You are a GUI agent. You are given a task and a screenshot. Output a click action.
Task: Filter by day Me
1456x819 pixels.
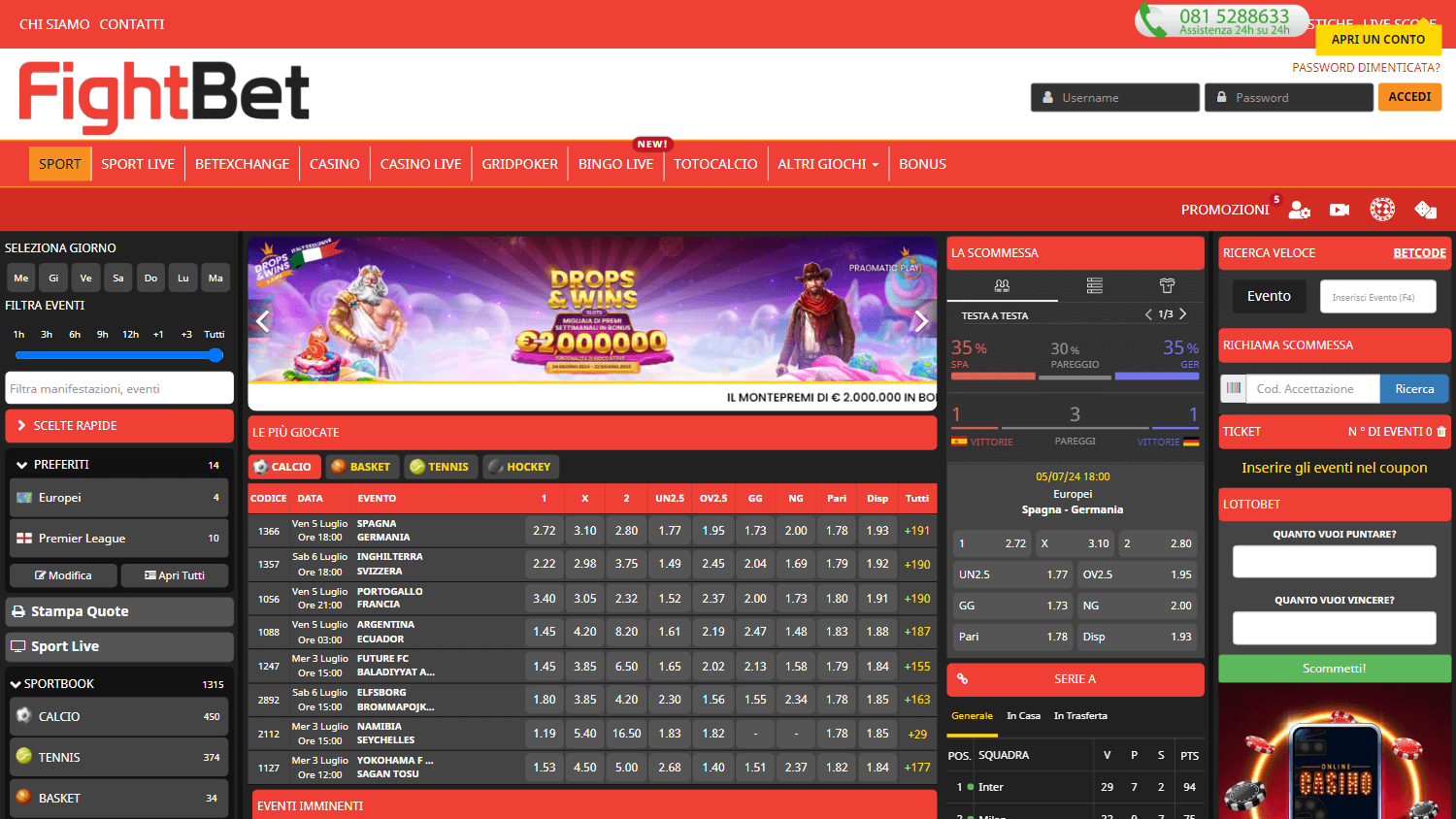[21, 278]
